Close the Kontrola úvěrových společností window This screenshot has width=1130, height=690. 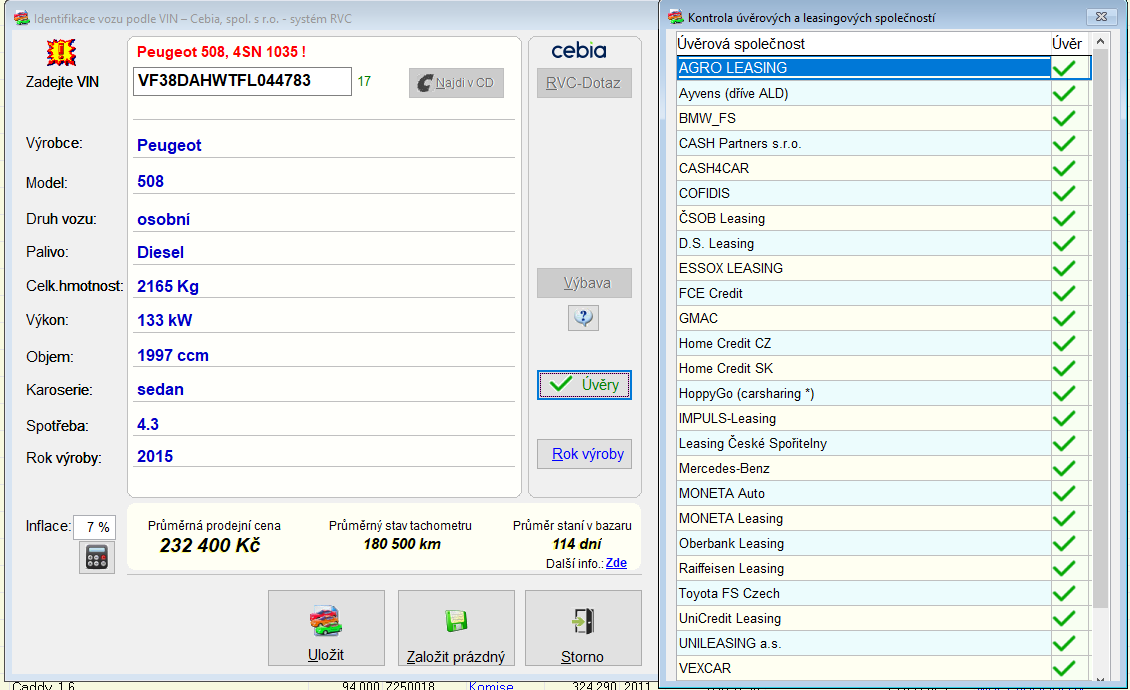tap(1100, 17)
